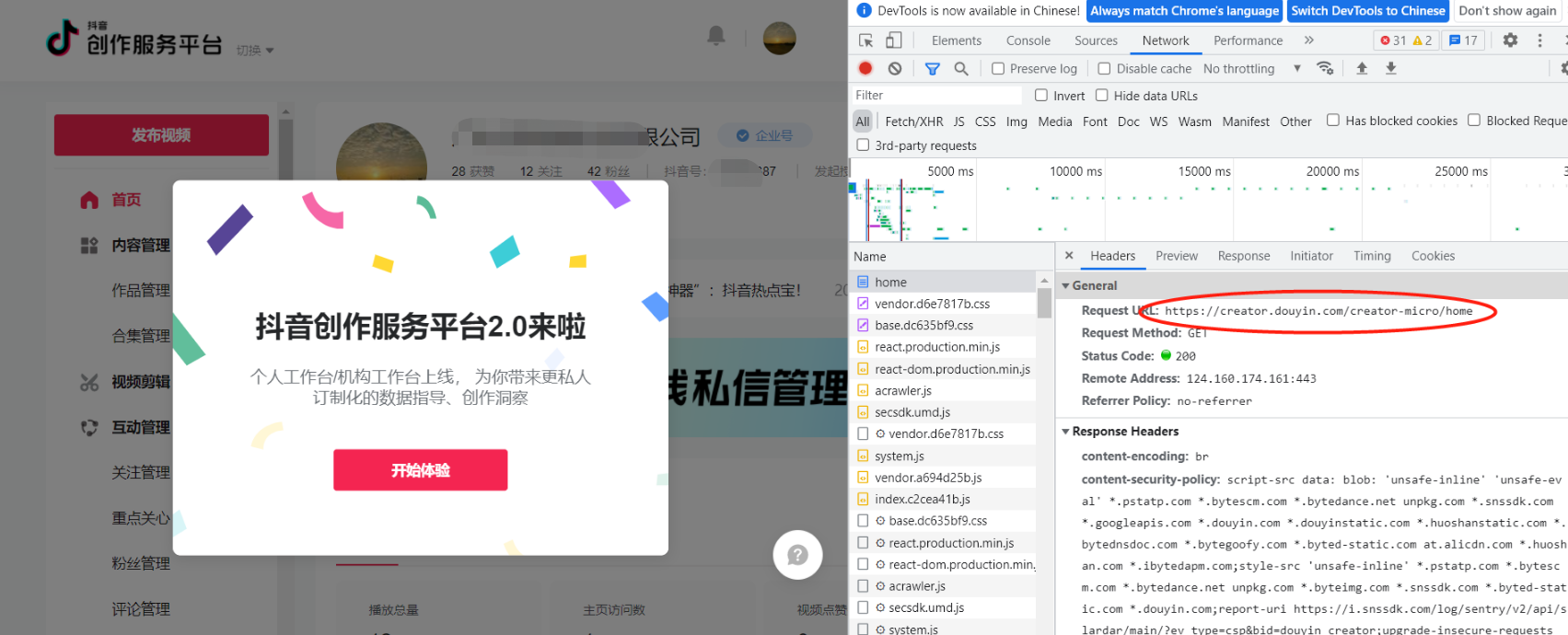Viewport: 1568px width, 635px height.
Task: Switch to the Elements tab
Action: pyautogui.click(x=957, y=40)
